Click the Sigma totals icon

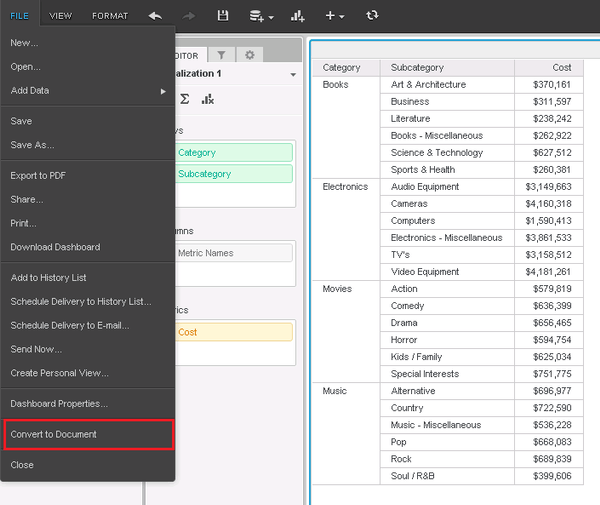pos(185,99)
